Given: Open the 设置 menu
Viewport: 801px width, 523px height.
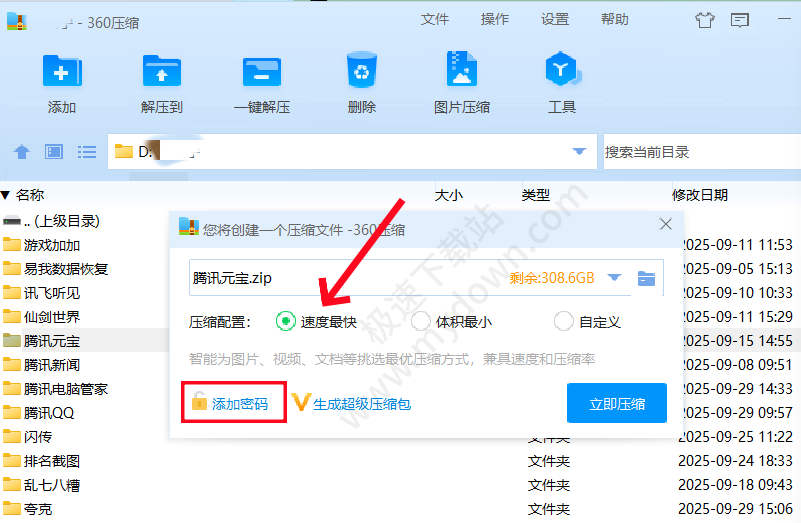Looking at the screenshot, I should [x=555, y=19].
